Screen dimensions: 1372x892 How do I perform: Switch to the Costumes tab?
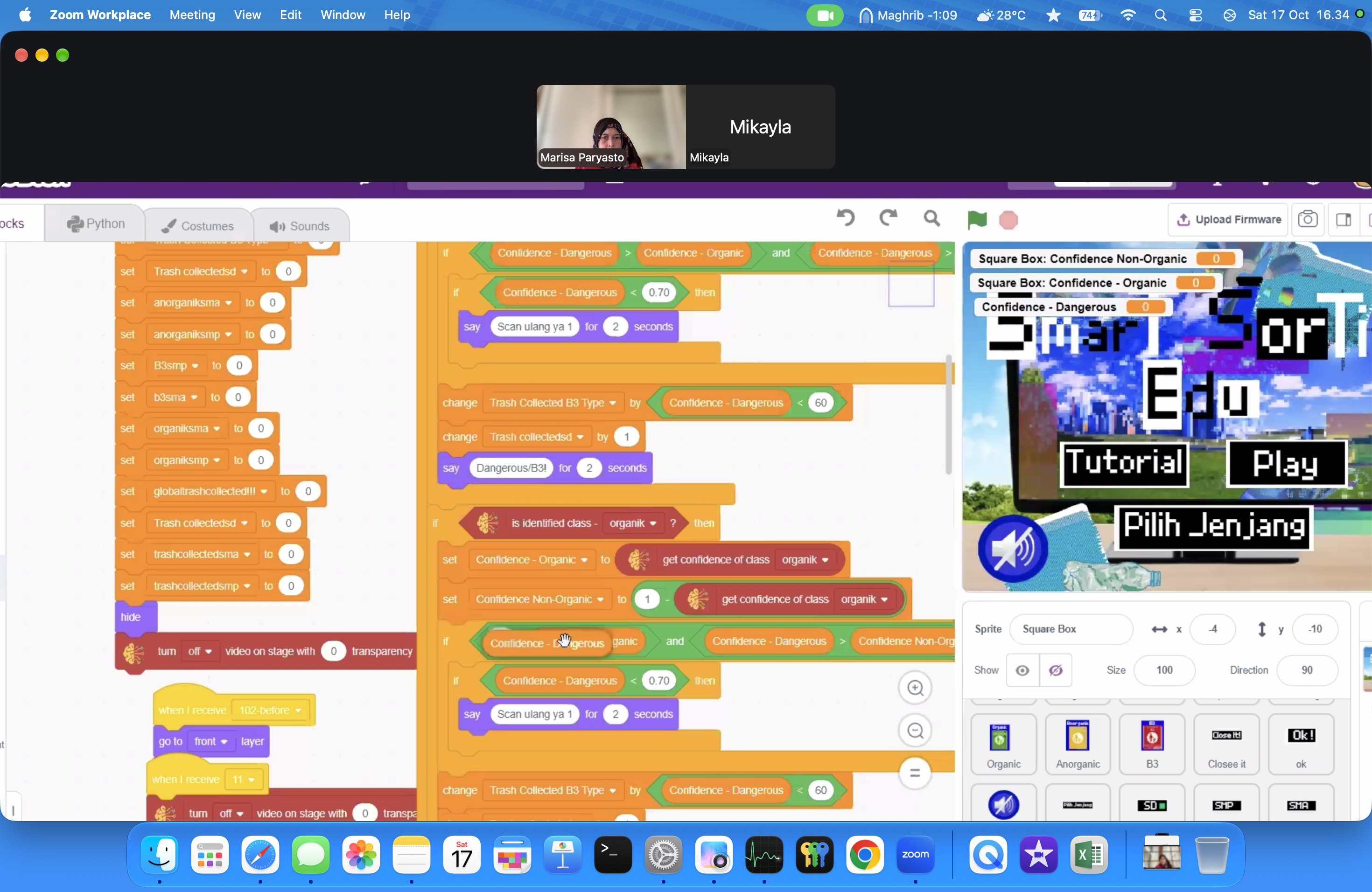(198, 226)
